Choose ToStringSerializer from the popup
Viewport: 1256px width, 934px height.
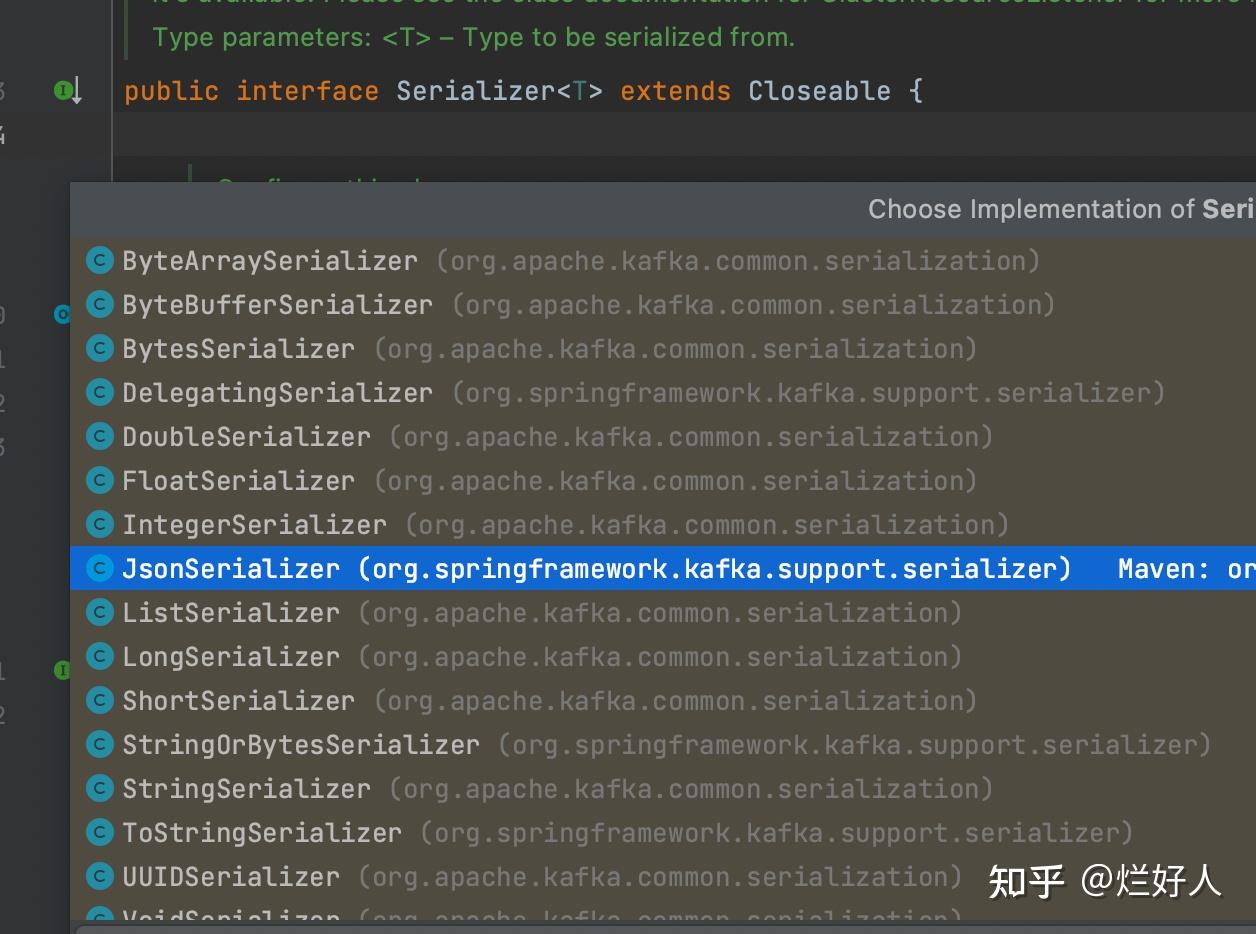262,833
